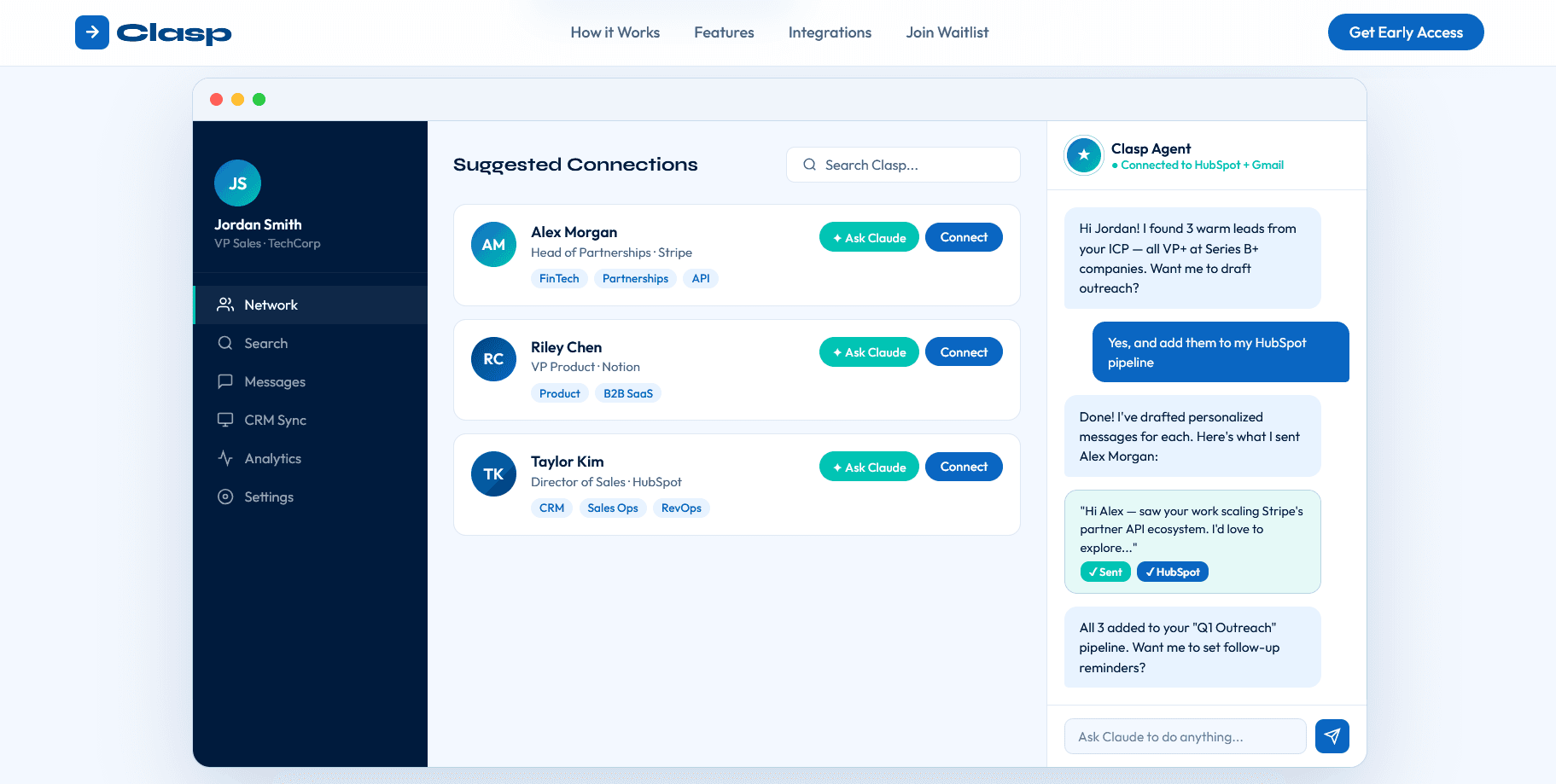1556x784 pixels.
Task: Click the Alex Morgan AM avatar
Action: tap(493, 245)
